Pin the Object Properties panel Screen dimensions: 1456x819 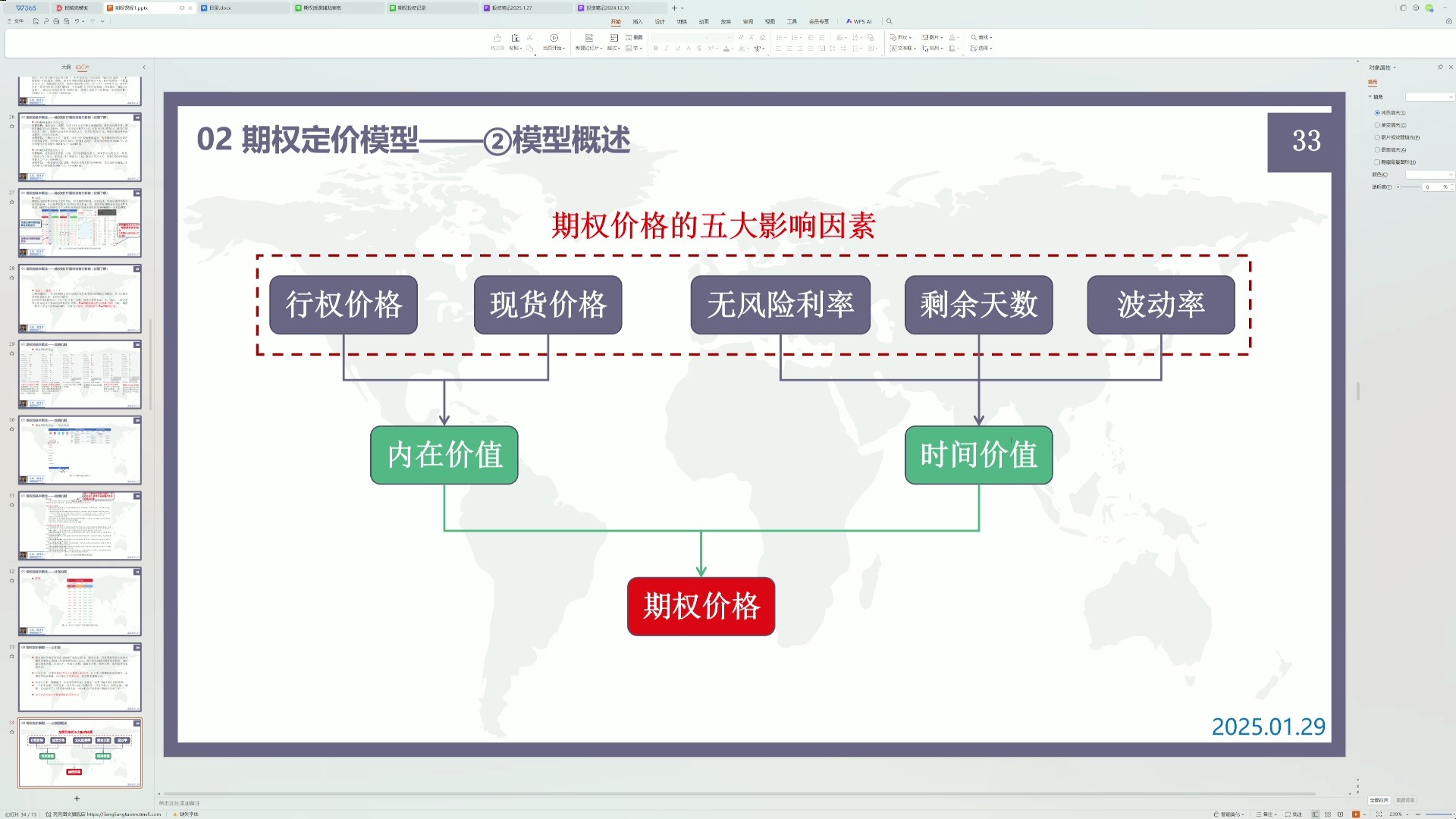coord(1440,67)
